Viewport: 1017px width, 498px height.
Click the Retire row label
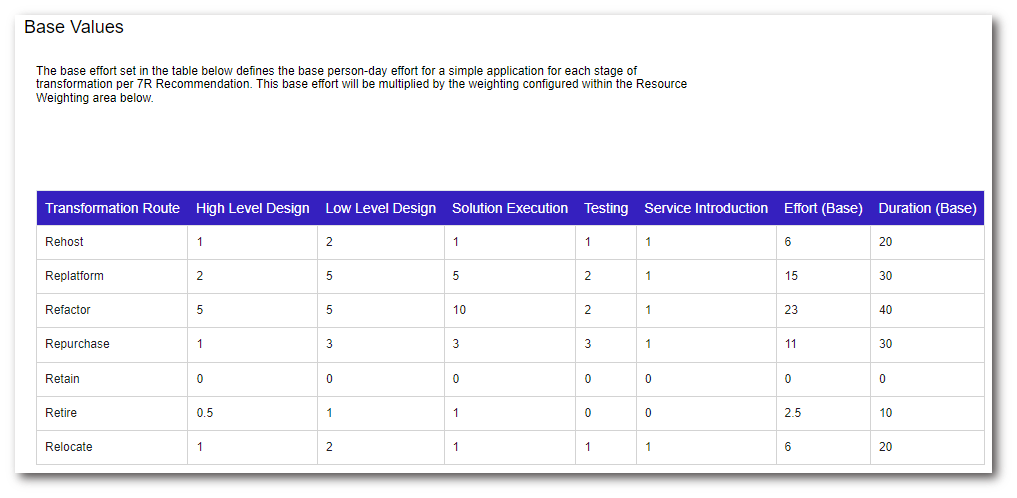coord(61,413)
